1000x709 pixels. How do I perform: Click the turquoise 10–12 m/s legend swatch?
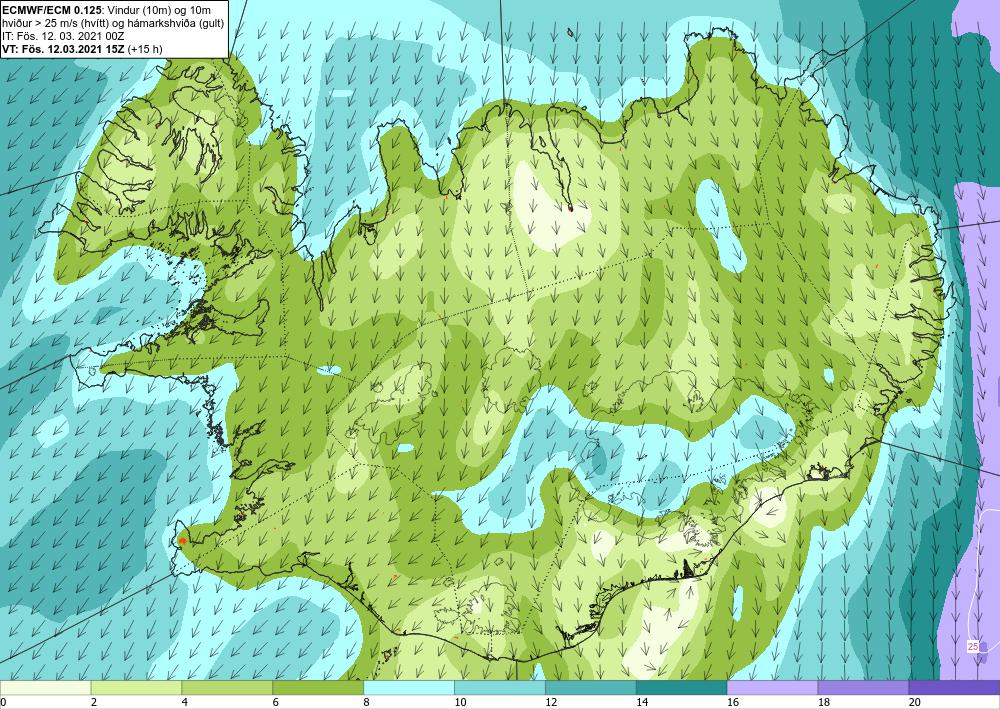pos(499,688)
